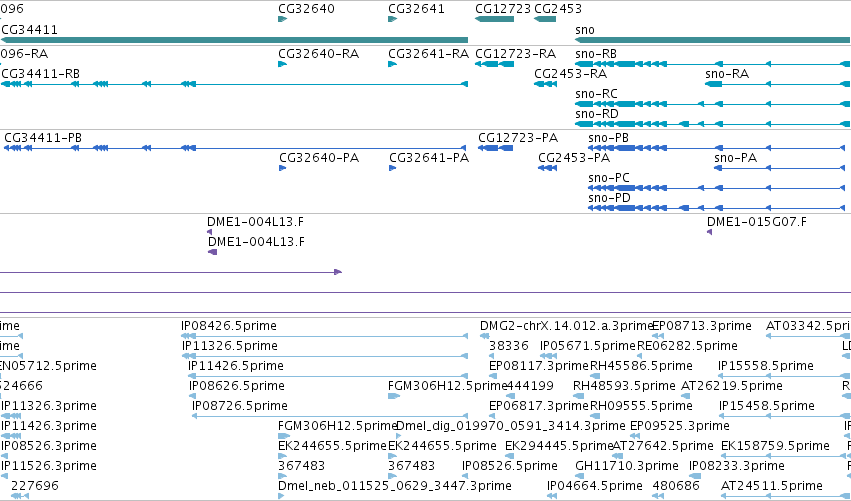The height and width of the screenshot is (501, 851).
Task: Click the sno gene bar
Action: click(x=713, y=40)
